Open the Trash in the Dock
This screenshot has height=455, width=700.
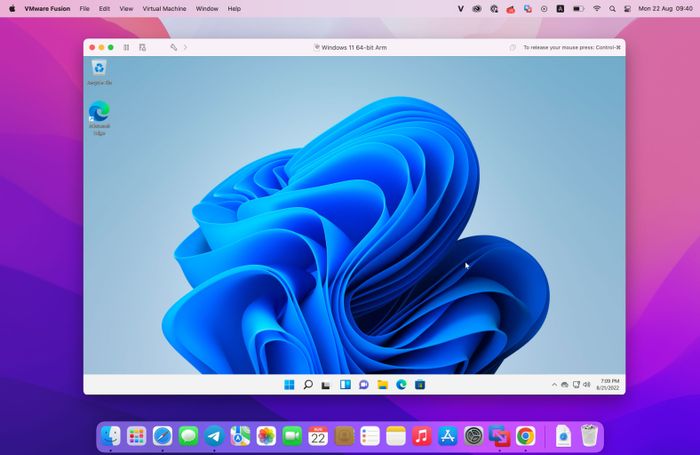589,435
